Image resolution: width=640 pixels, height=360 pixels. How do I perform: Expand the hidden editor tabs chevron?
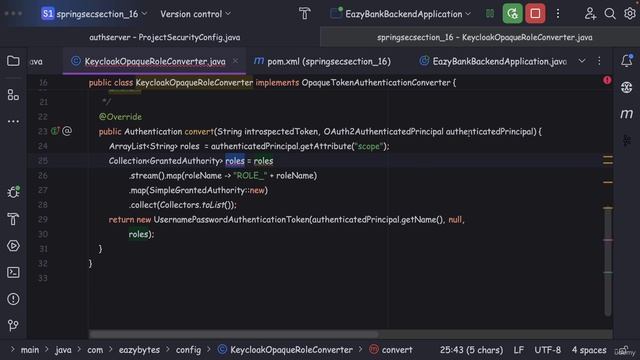(582, 61)
